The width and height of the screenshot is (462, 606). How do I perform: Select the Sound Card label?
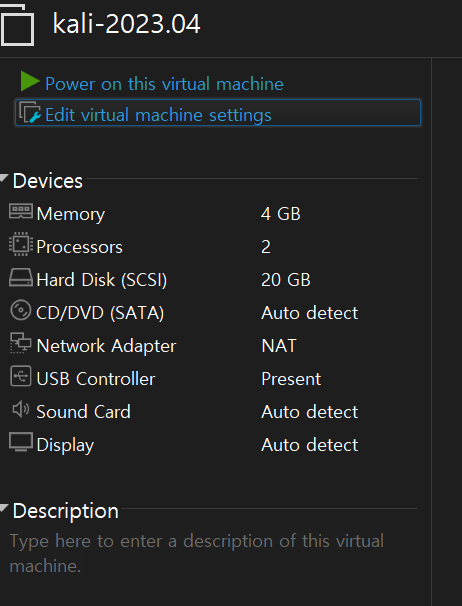pyautogui.click(x=84, y=412)
